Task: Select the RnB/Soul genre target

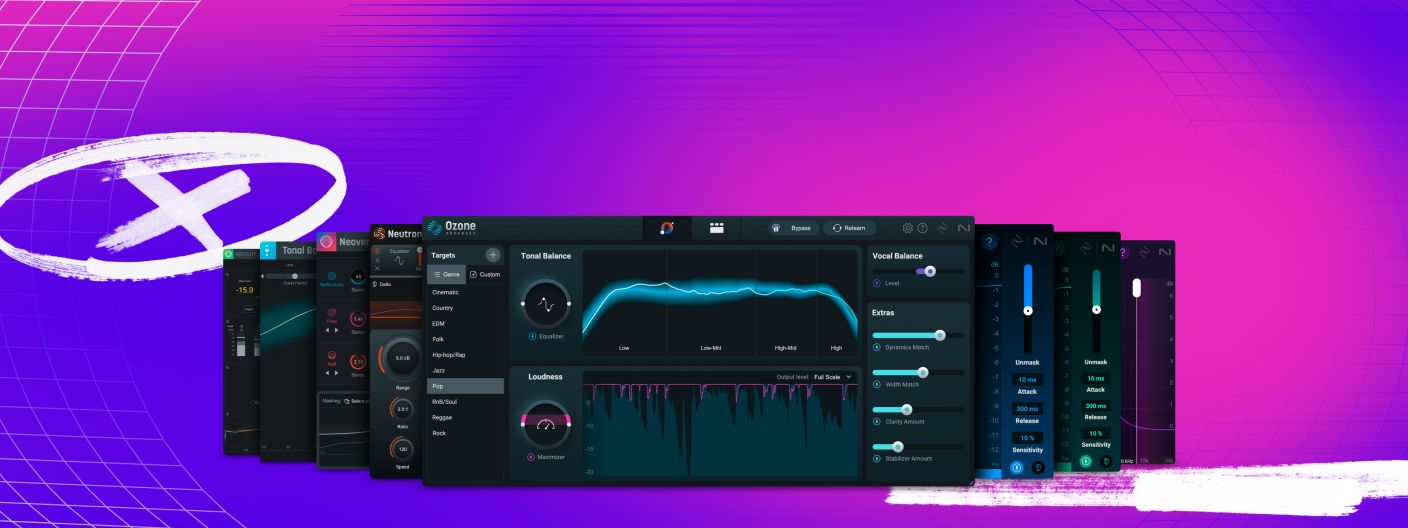Action: coord(465,401)
